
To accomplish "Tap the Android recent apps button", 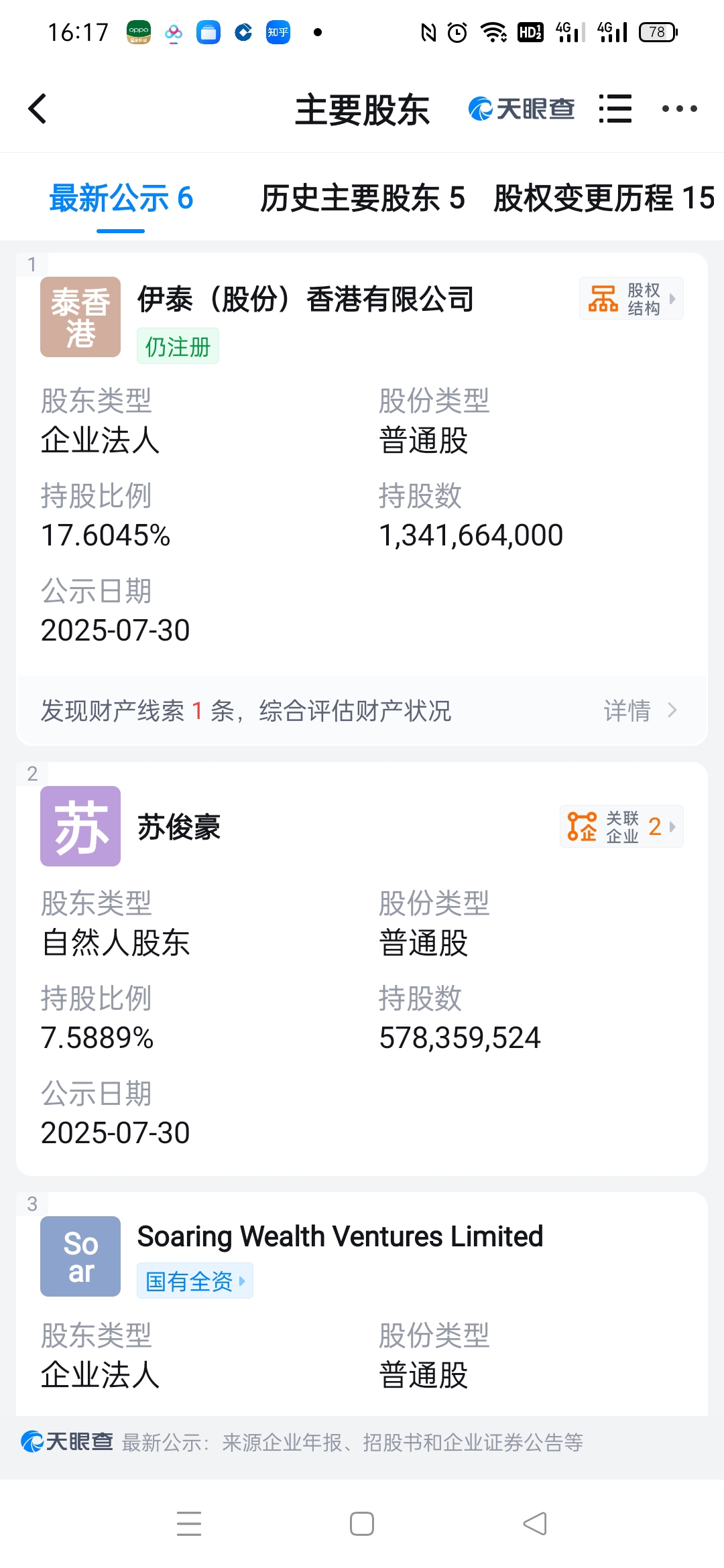I will [x=189, y=1524].
